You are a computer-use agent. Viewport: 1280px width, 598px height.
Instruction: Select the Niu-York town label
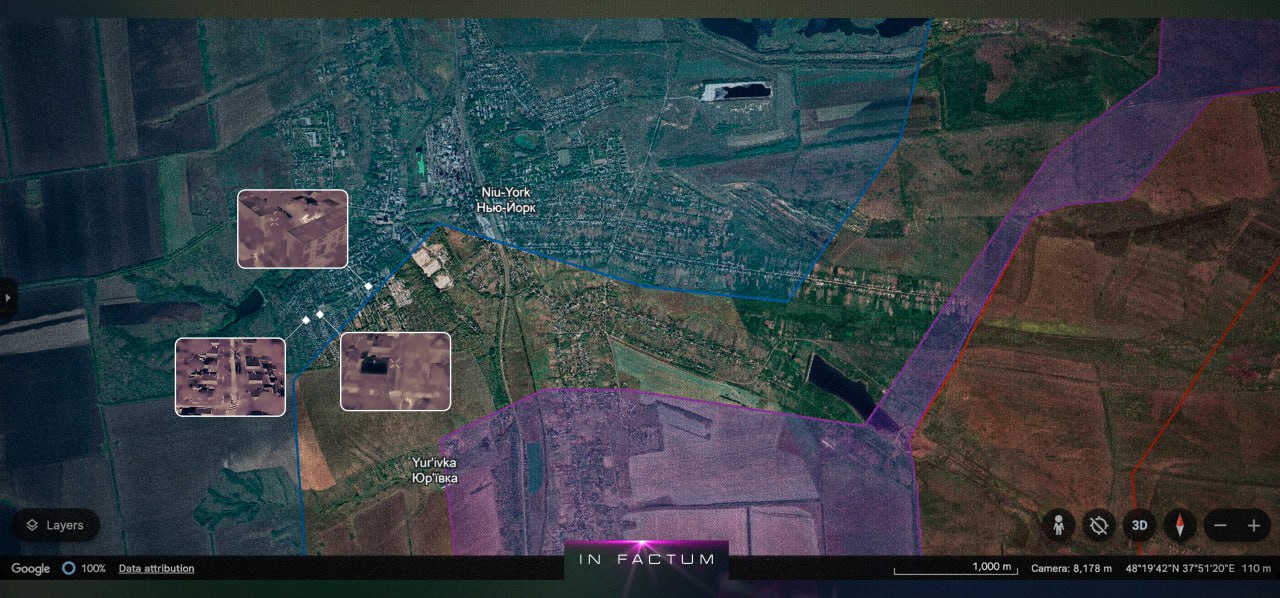(x=505, y=200)
